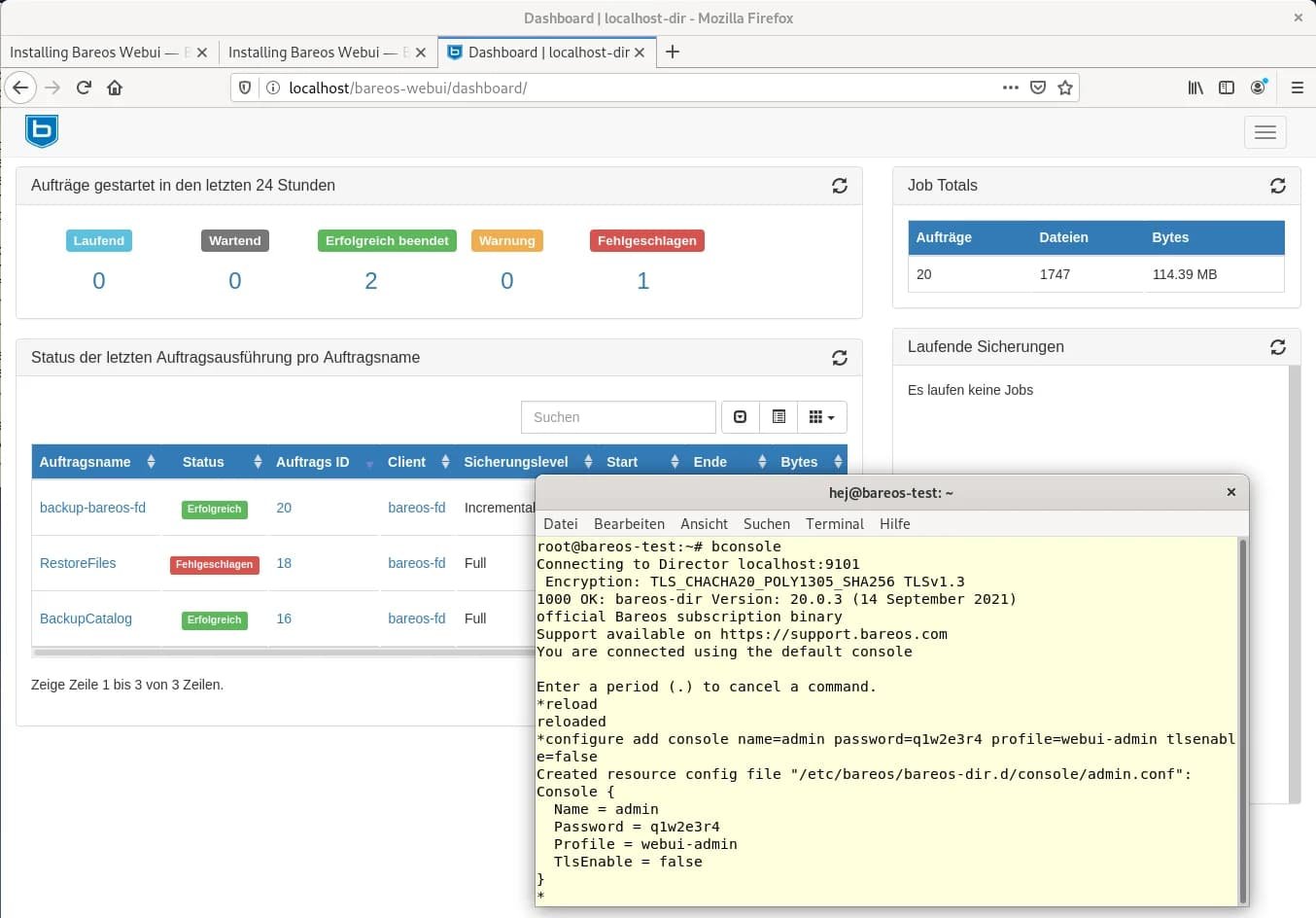The image size is (1316, 918).
Task: Open Firefox library icon
Action: pyautogui.click(x=1195, y=88)
